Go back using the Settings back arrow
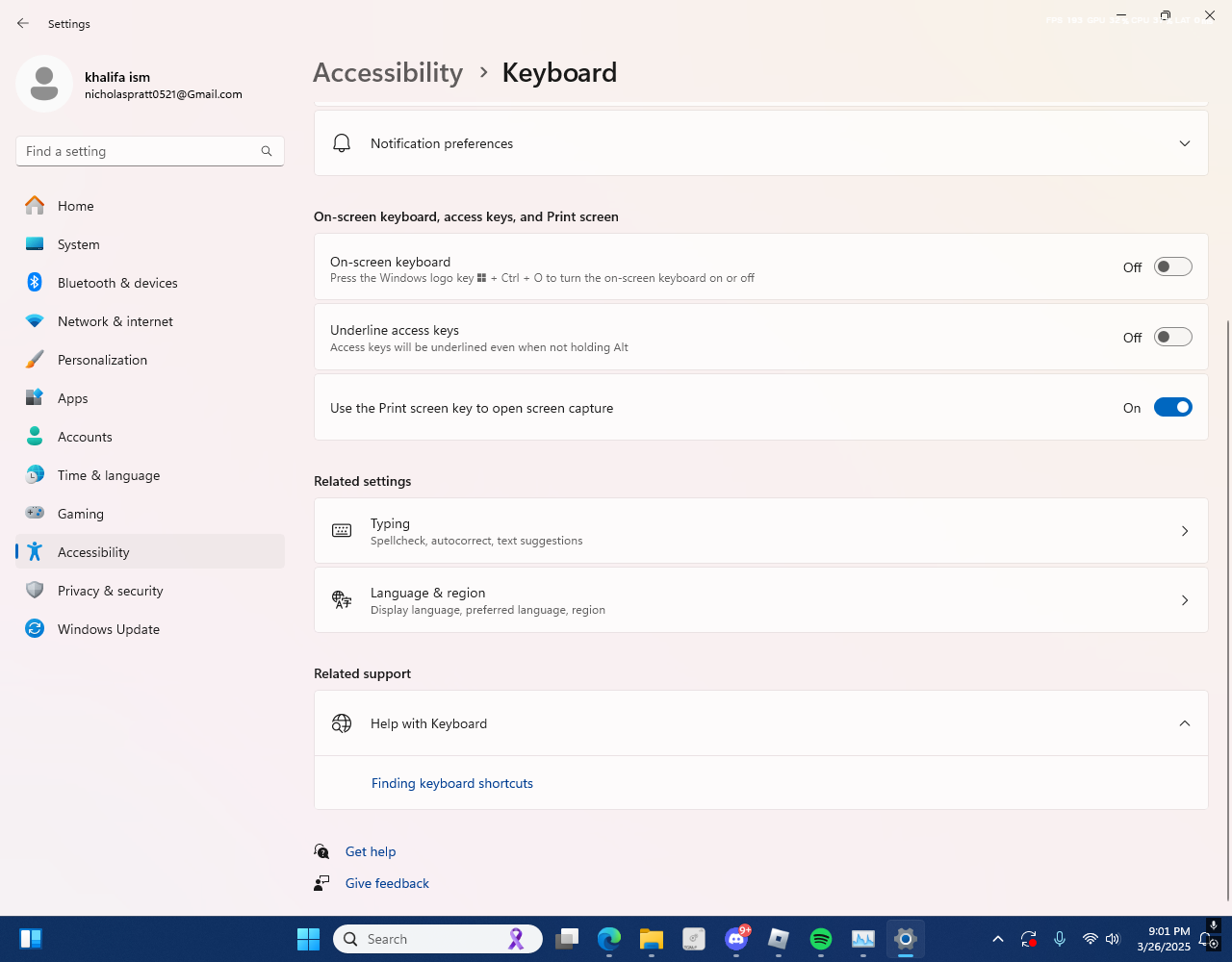1232x962 pixels. (x=23, y=23)
